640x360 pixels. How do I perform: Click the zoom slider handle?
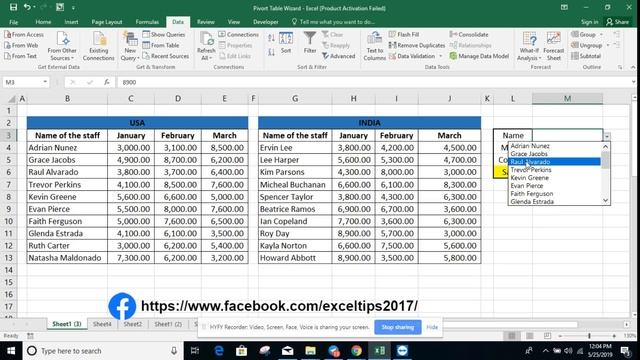point(589,336)
